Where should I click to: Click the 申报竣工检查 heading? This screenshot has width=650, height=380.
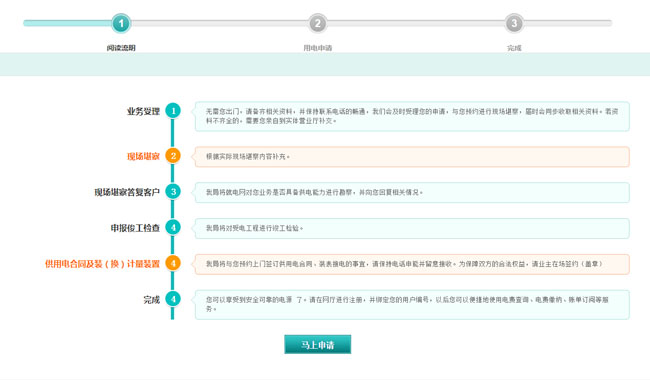click(x=135, y=228)
